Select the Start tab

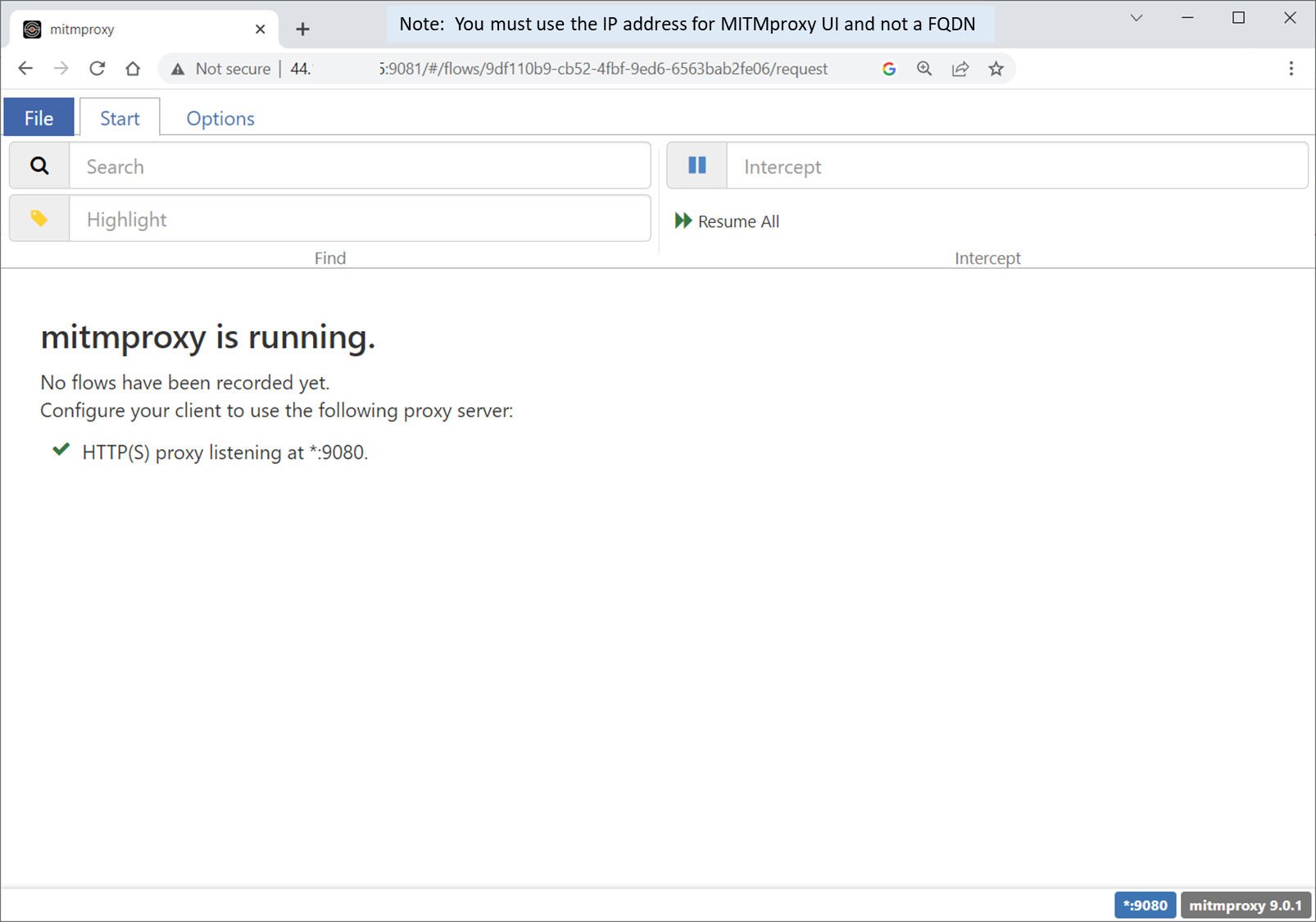[x=120, y=118]
